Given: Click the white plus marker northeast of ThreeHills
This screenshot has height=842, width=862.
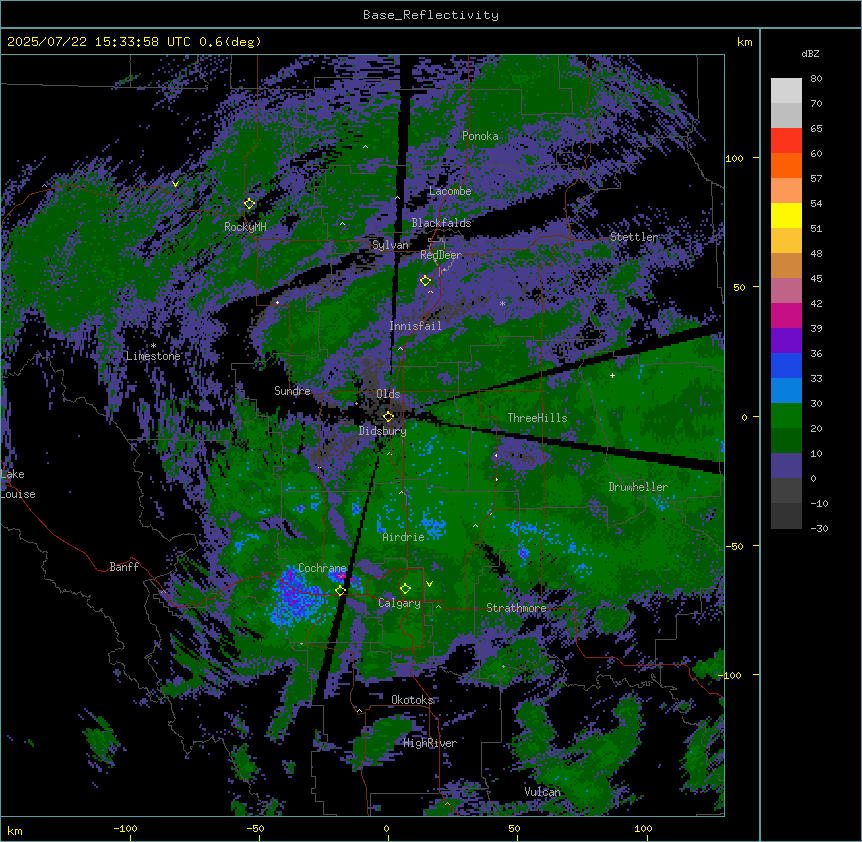Looking at the screenshot, I should click(x=612, y=375).
